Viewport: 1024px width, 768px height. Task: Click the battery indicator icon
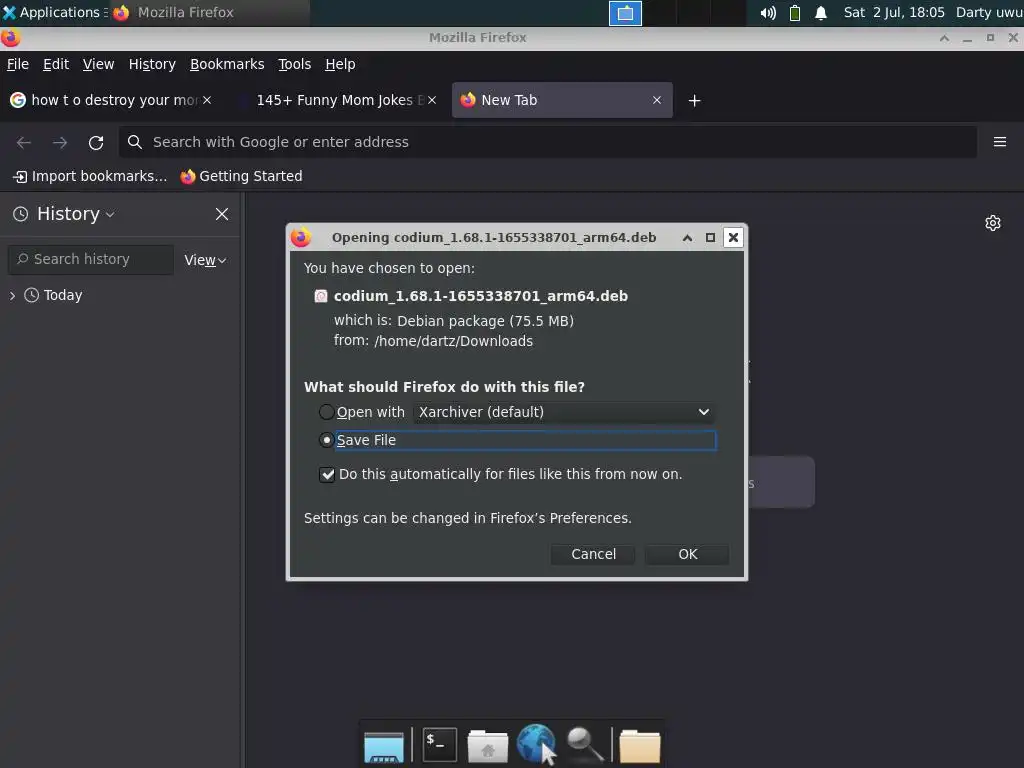coord(795,12)
